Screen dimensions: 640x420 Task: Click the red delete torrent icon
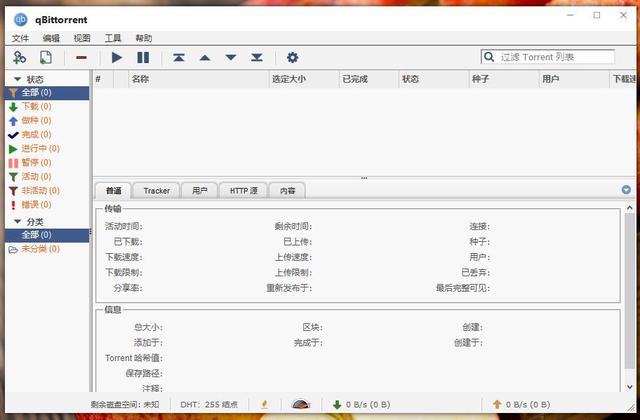[x=81, y=58]
